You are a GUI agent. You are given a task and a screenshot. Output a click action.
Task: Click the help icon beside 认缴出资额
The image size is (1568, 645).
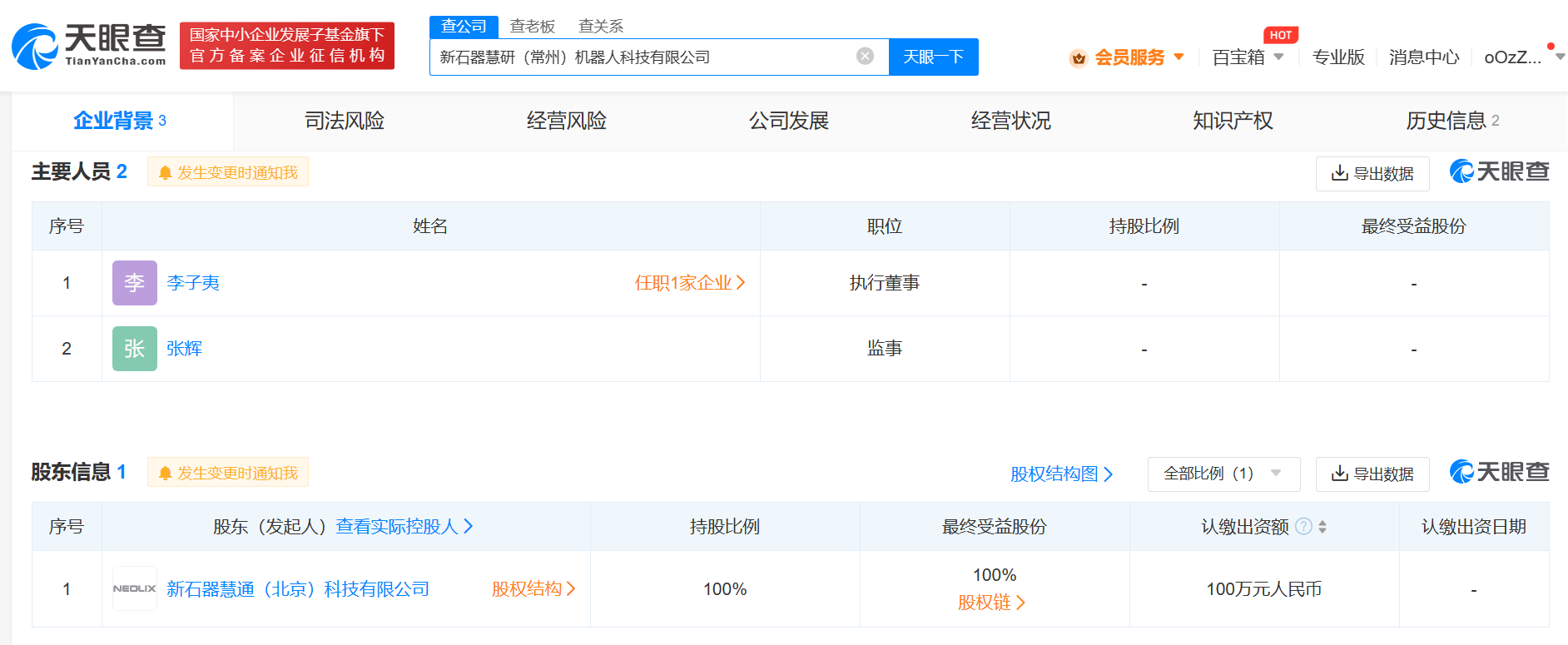1304,526
